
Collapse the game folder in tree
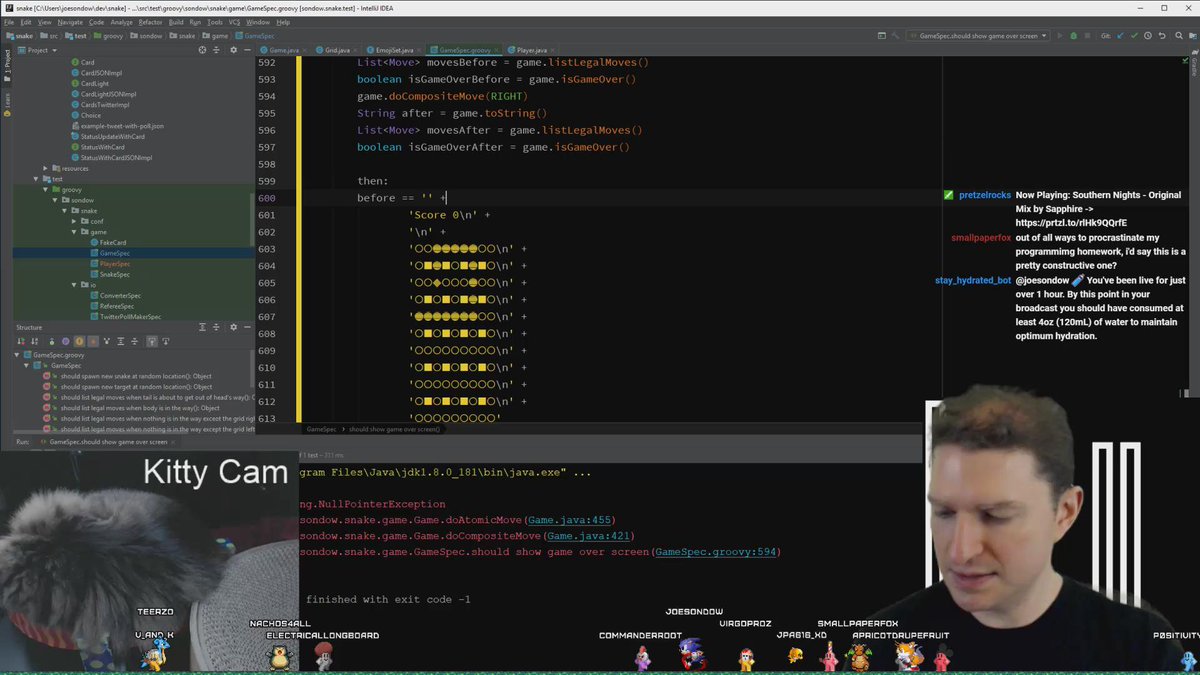pyautogui.click(x=73, y=232)
